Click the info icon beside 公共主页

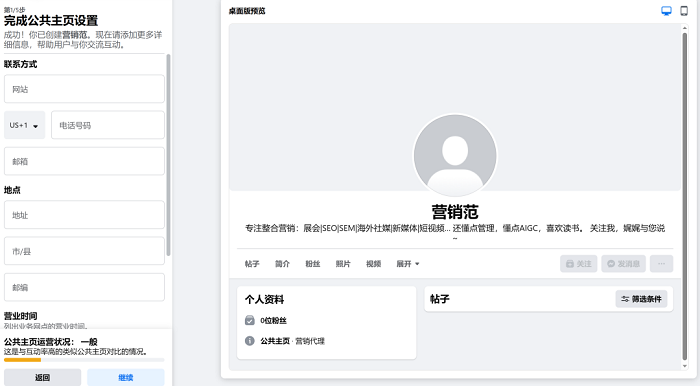tap(250, 341)
